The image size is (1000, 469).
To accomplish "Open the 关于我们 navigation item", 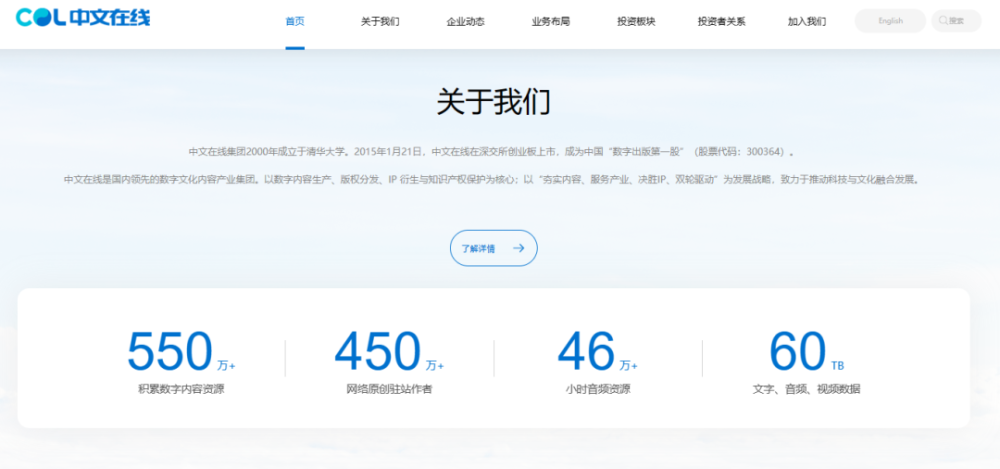I will [380, 21].
